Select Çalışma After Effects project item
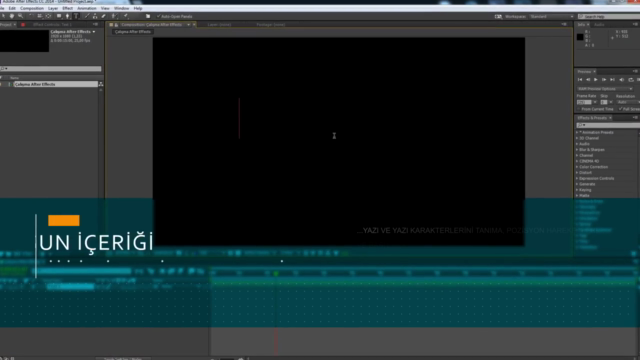The width and height of the screenshot is (640, 360). (x=56, y=84)
